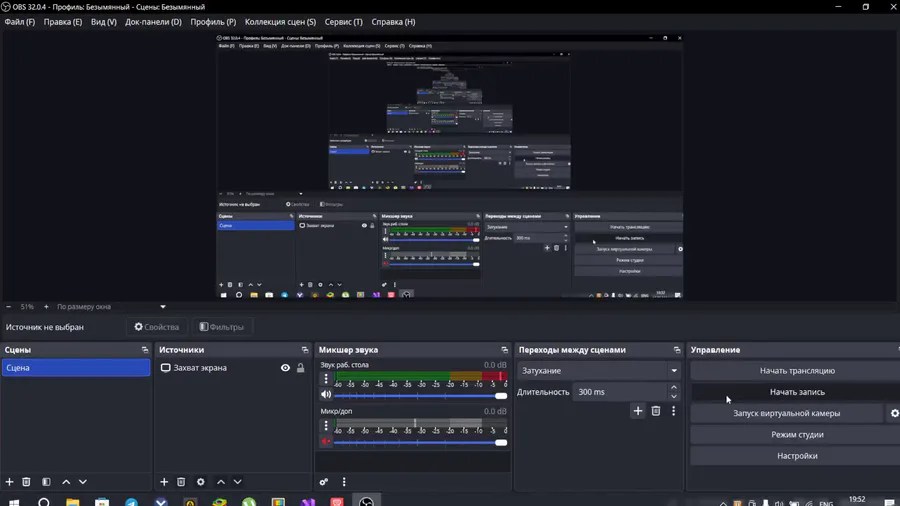The image size is (900, 506).
Task: Open the Сервис menu
Action: (x=343, y=22)
